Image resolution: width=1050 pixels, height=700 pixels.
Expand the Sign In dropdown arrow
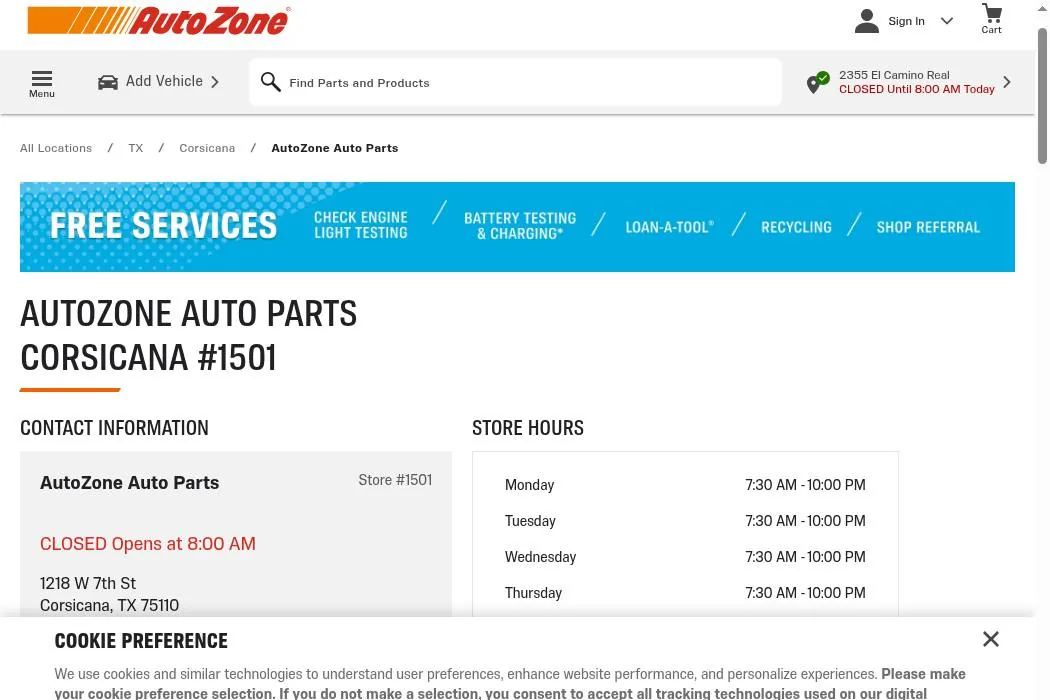[947, 21]
